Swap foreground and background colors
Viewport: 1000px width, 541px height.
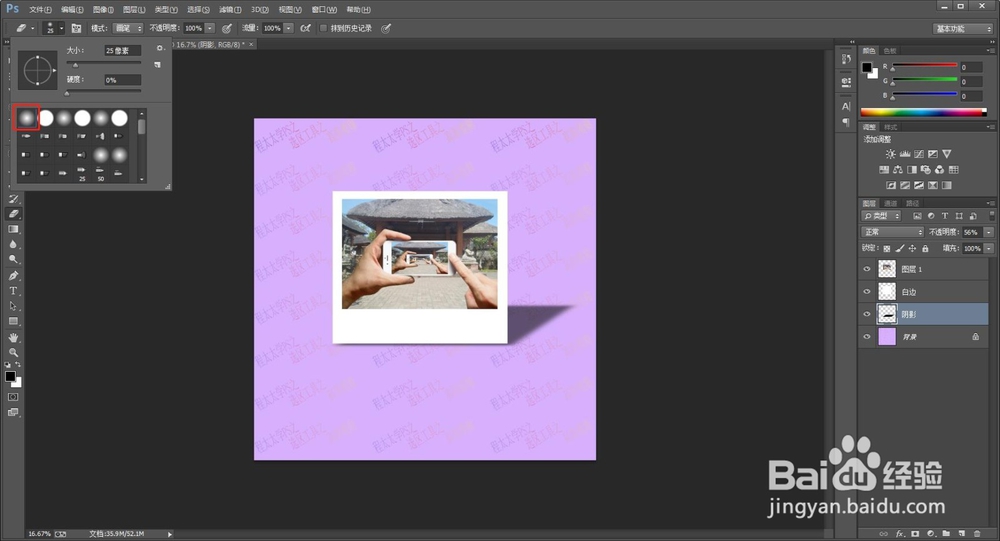click(18, 364)
